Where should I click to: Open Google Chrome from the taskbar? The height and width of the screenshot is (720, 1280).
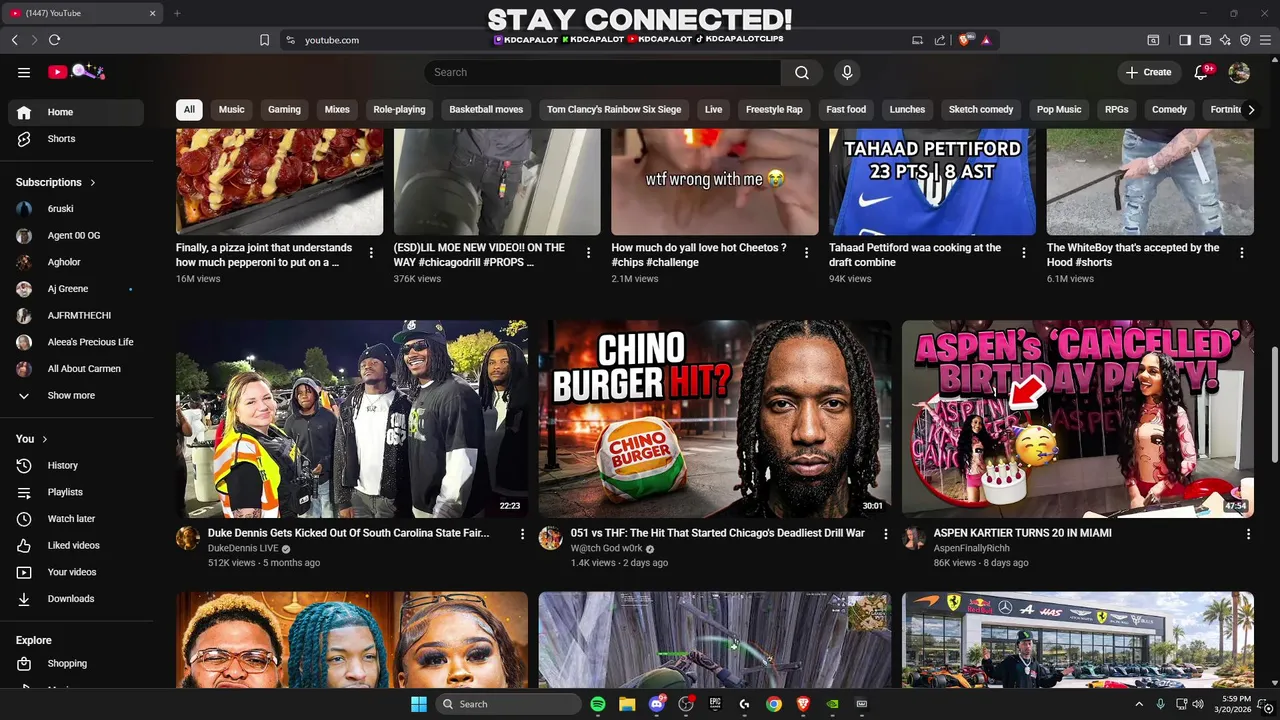click(774, 704)
